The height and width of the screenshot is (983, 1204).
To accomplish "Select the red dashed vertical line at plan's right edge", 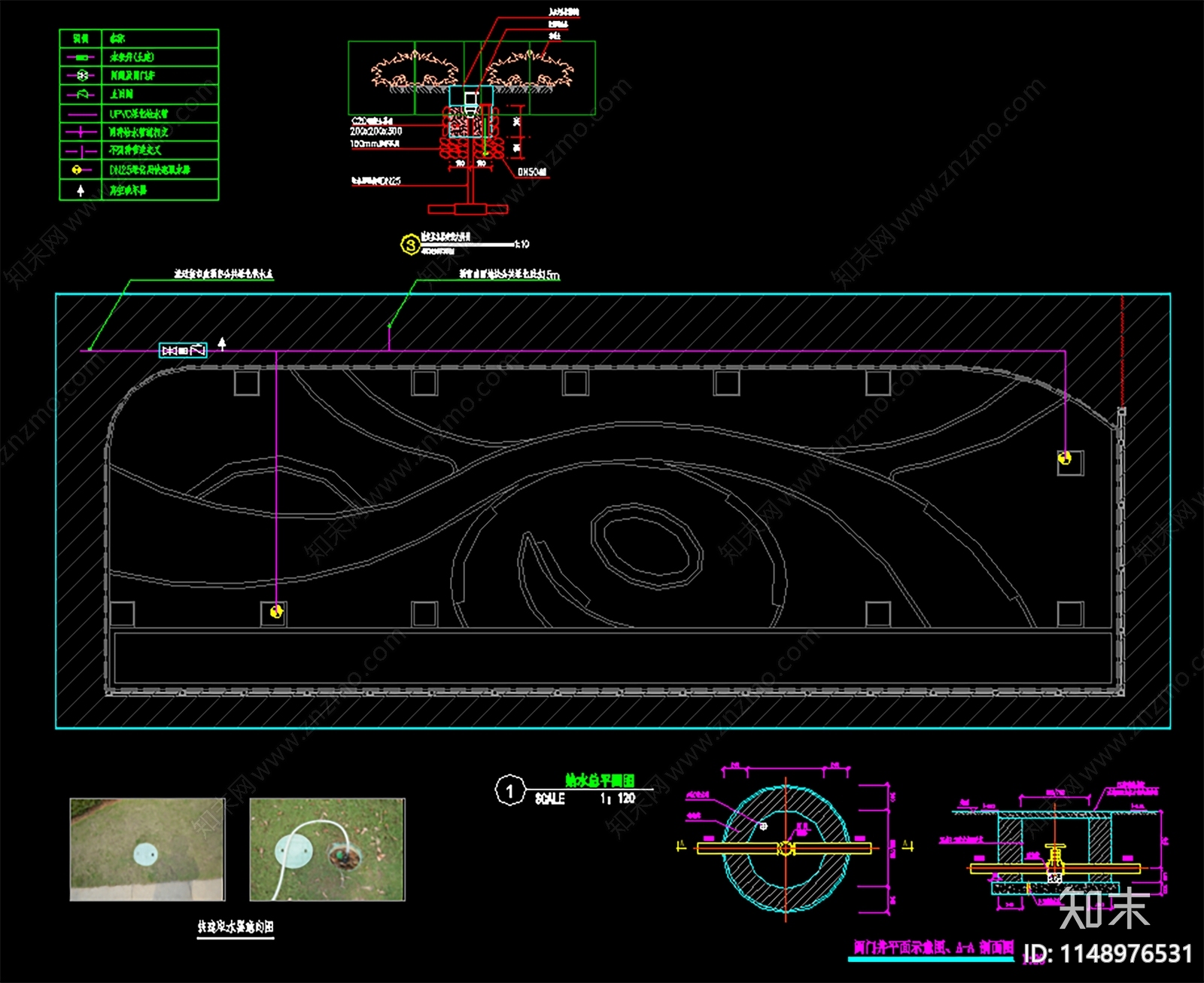I will [x=1122, y=352].
